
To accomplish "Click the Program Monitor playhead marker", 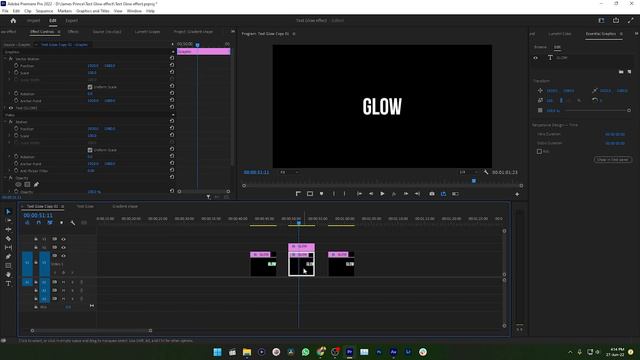I will [474, 180].
